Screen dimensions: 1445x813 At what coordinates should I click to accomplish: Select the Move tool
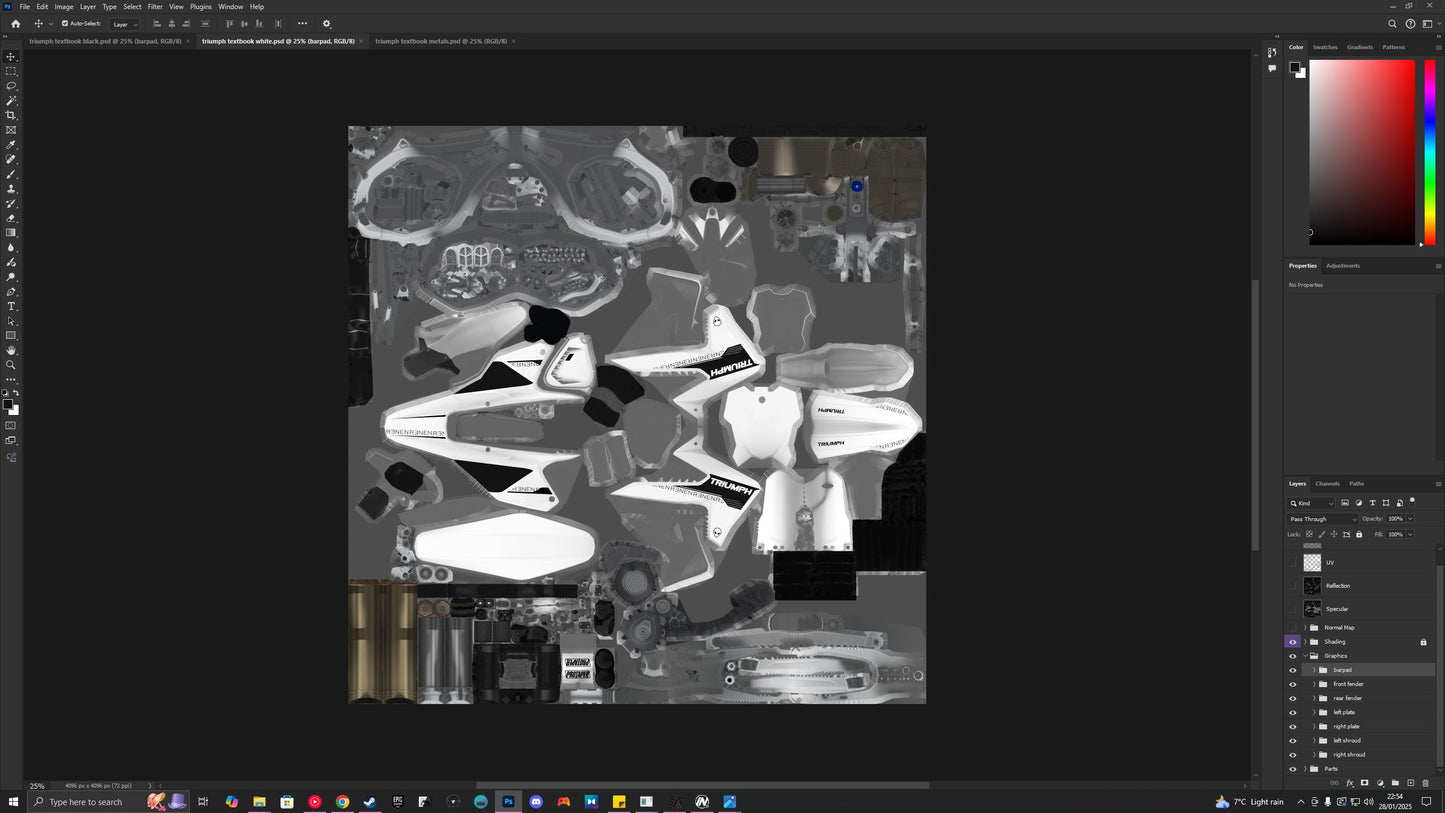click(x=11, y=57)
